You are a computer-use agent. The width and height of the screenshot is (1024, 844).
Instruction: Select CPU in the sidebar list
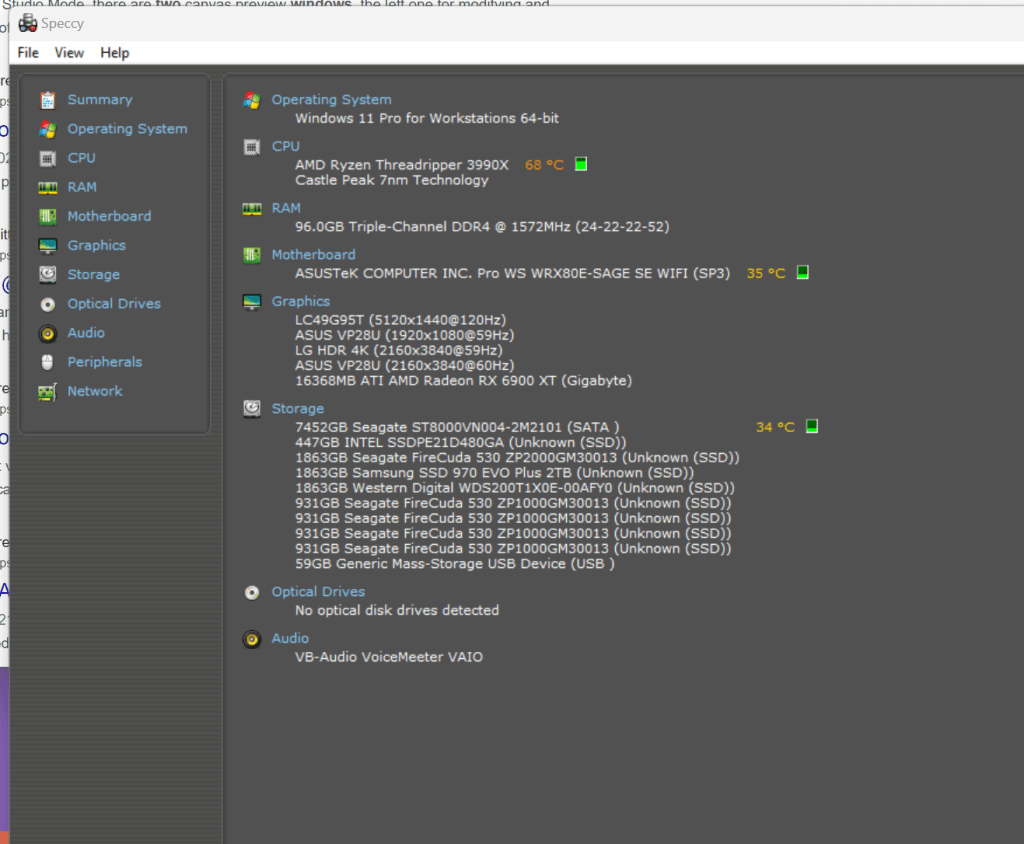(82, 158)
